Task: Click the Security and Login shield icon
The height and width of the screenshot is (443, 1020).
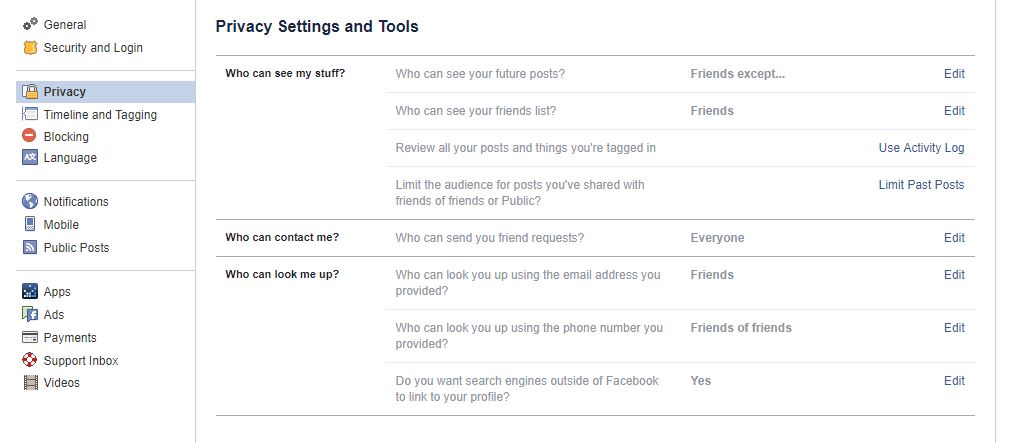Action: tap(30, 47)
